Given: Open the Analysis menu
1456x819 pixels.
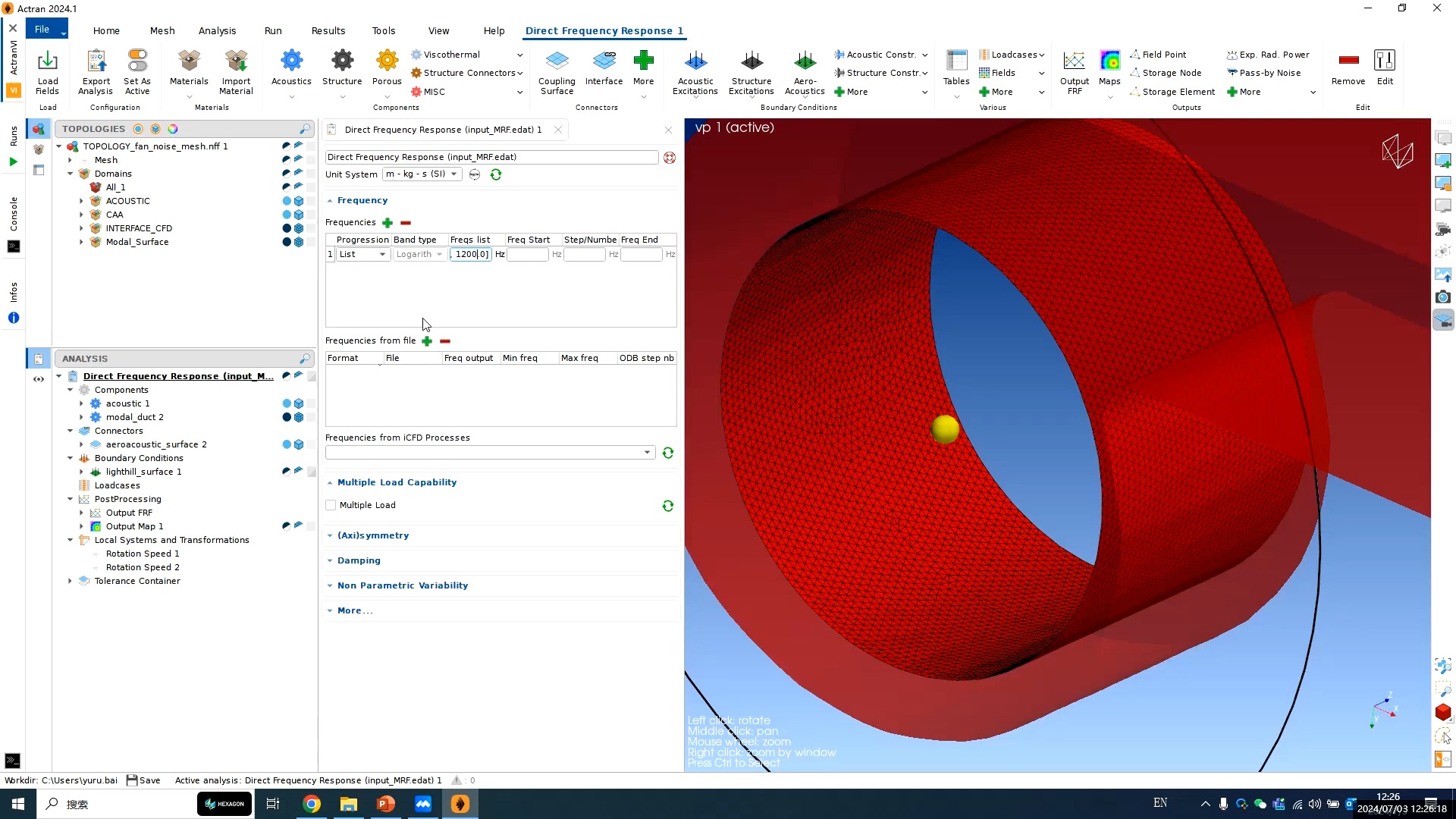Looking at the screenshot, I should point(216,30).
